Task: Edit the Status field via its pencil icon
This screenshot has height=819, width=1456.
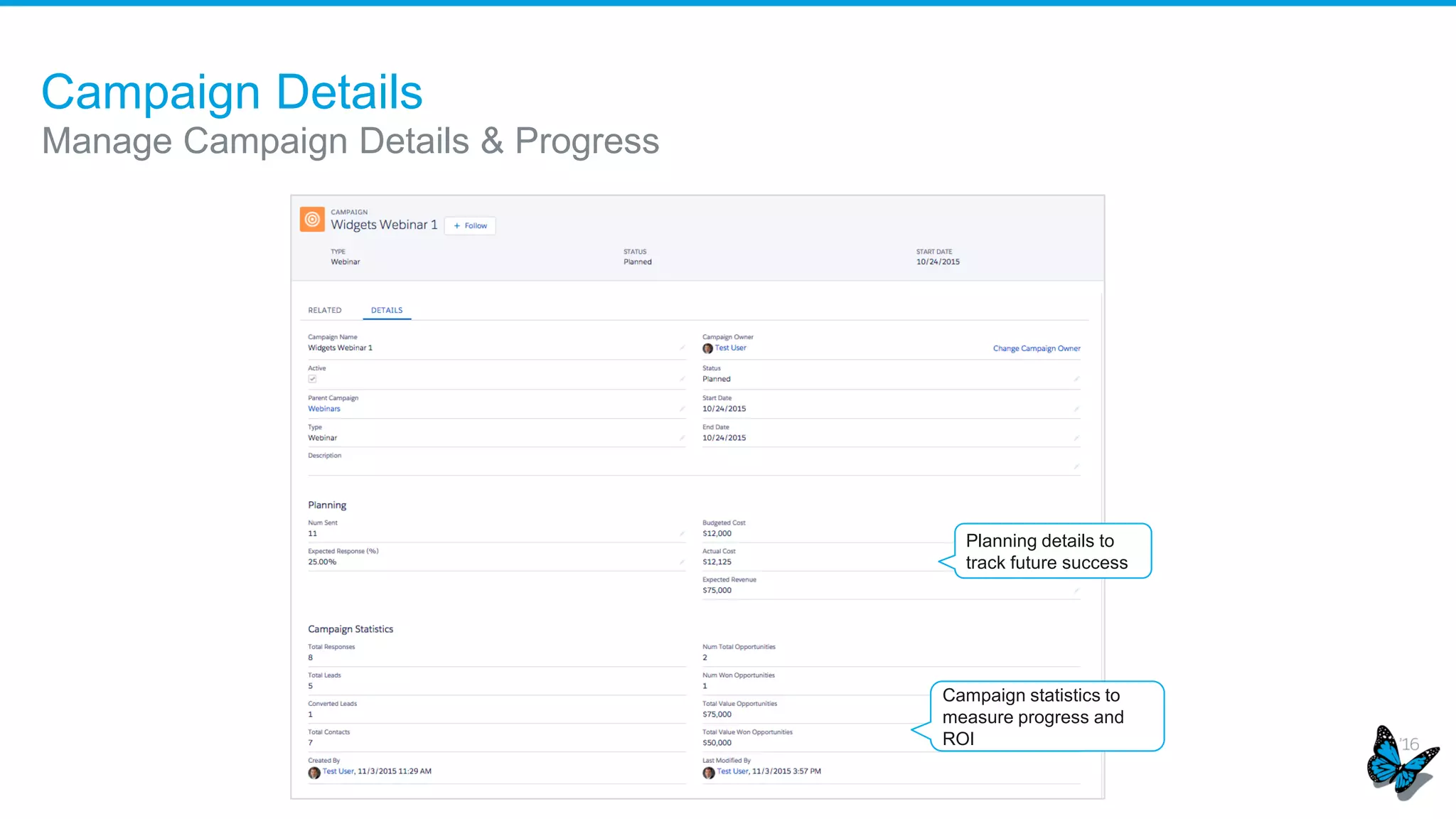Action: tap(1076, 379)
